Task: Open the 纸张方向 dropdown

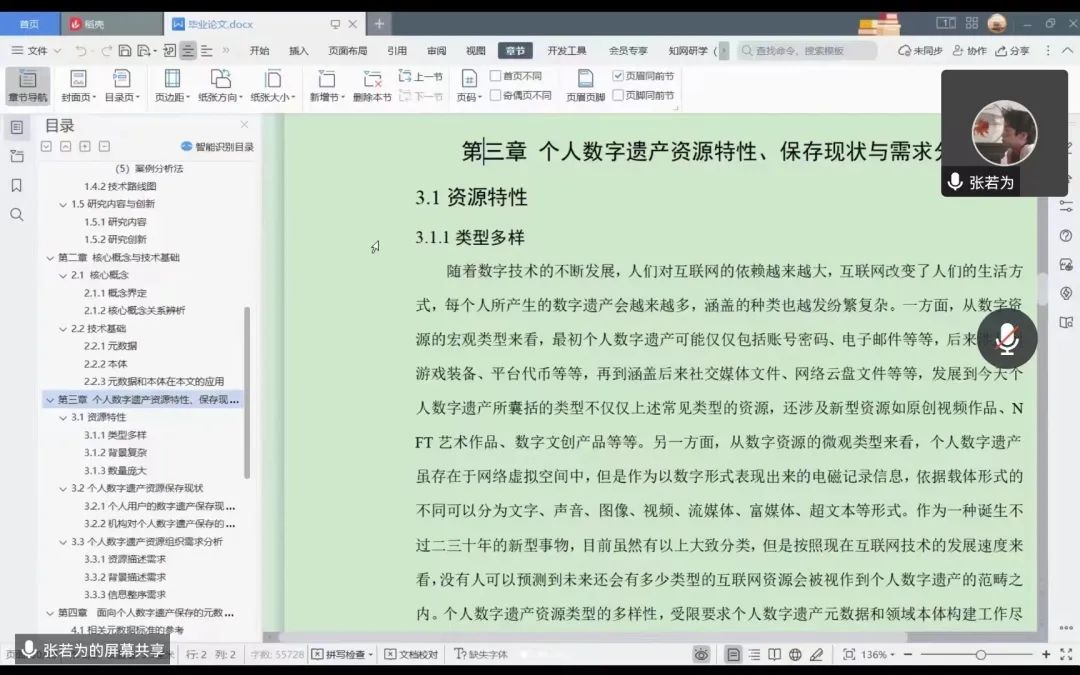Action: 219,85
